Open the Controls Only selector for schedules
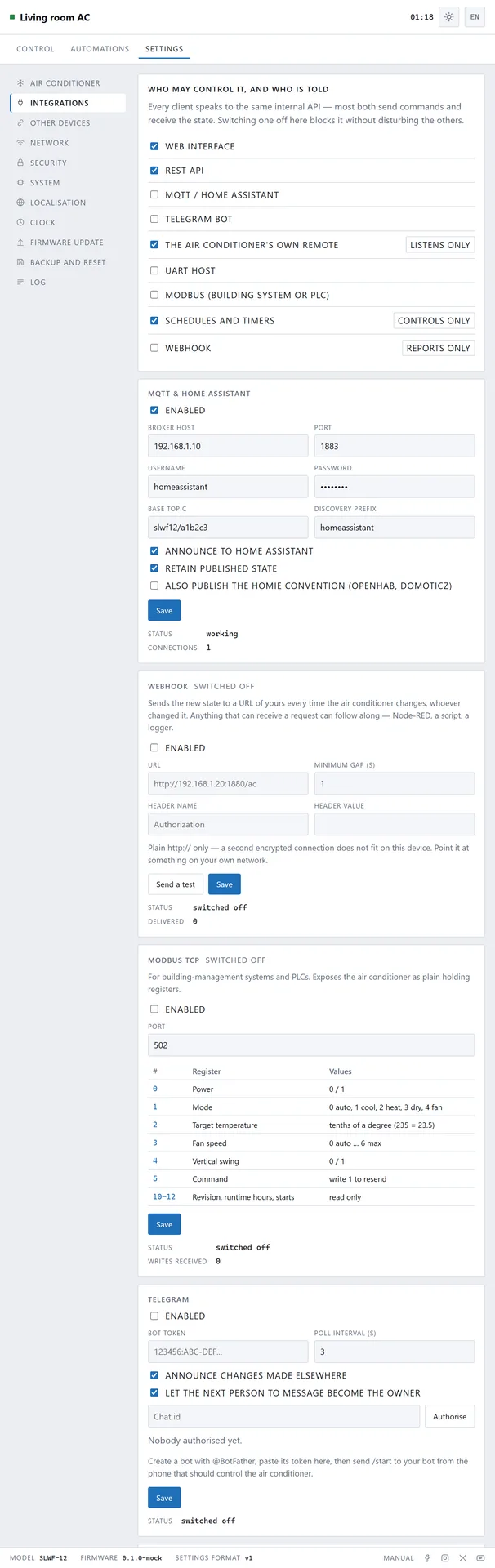 434,321
